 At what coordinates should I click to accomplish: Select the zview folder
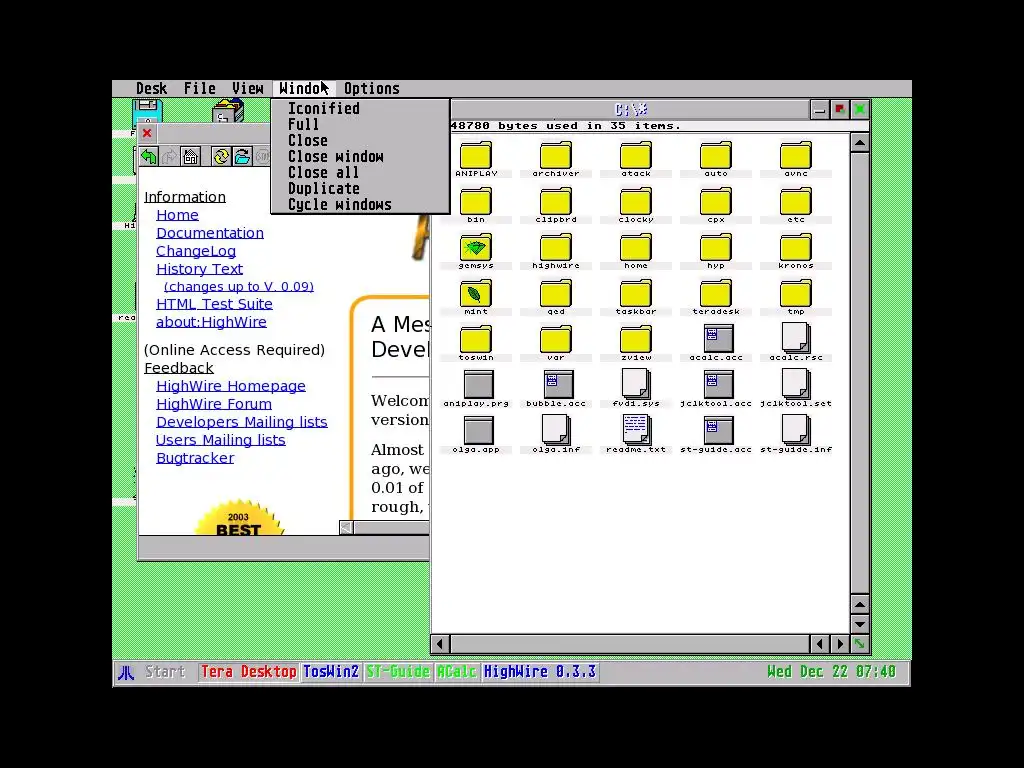tap(635, 343)
